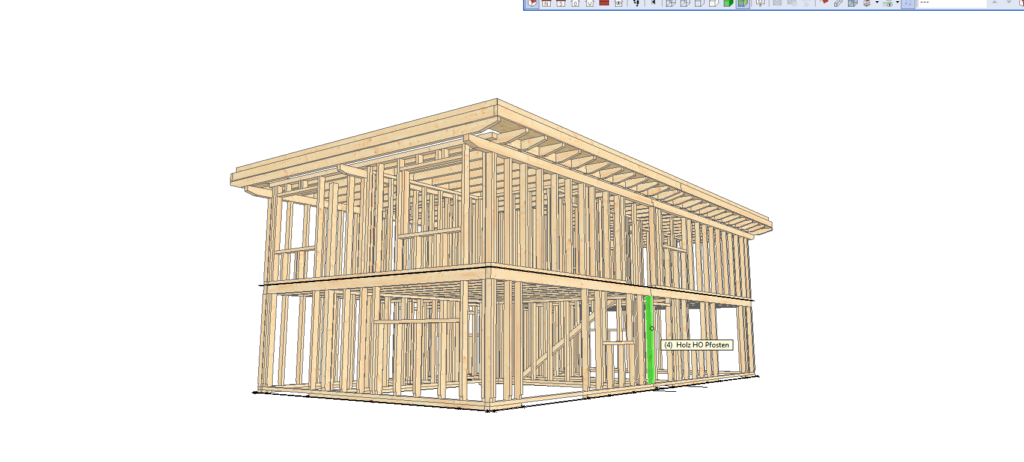Click the black left-pointing arrow icon
Viewport: 1024px width, 462px height.
pos(653,3)
